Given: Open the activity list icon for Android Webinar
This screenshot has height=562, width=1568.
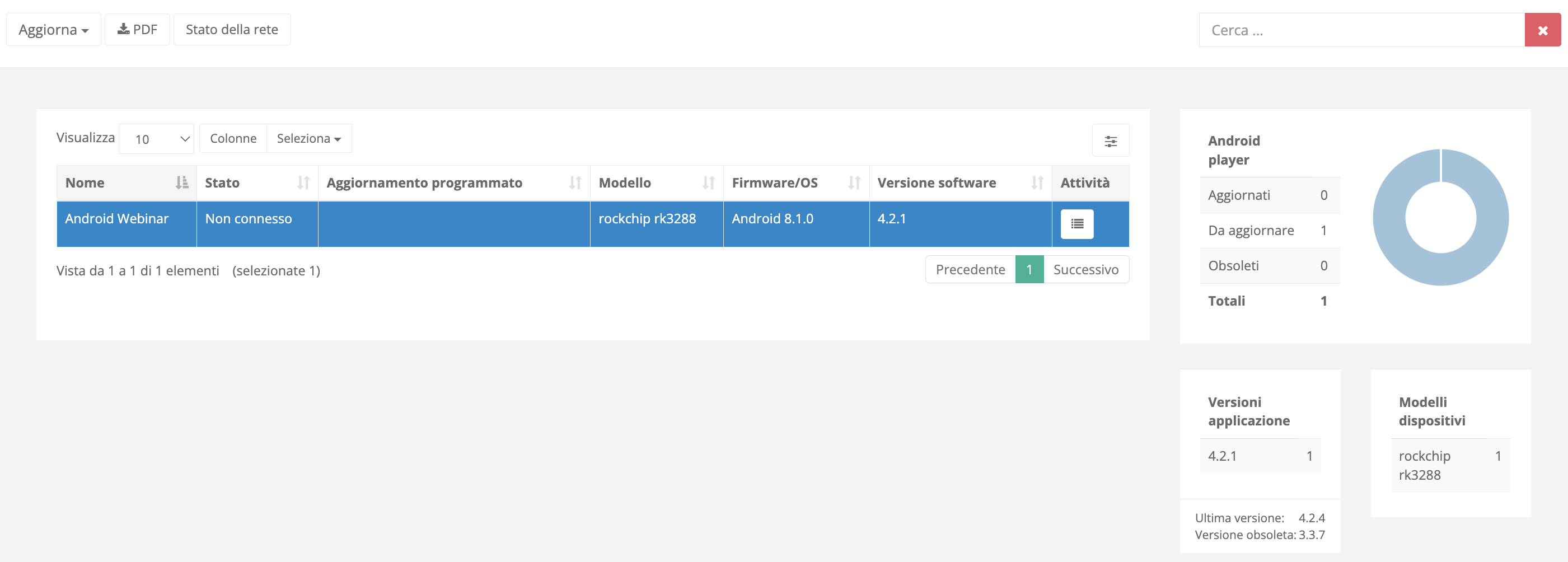Looking at the screenshot, I should coord(1076,224).
